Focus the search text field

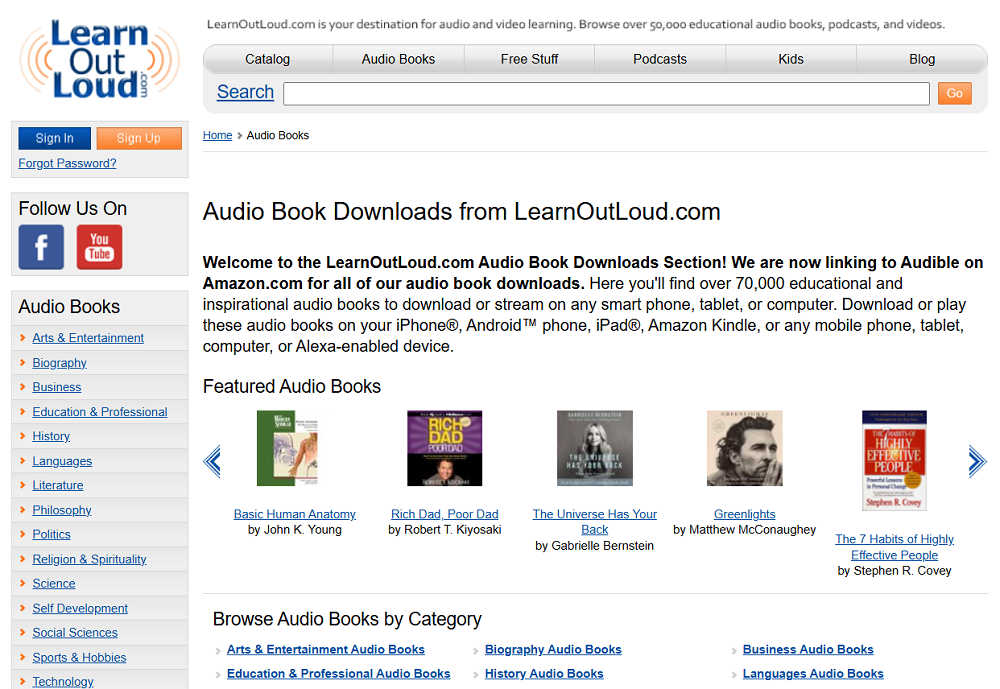pyautogui.click(x=607, y=94)
